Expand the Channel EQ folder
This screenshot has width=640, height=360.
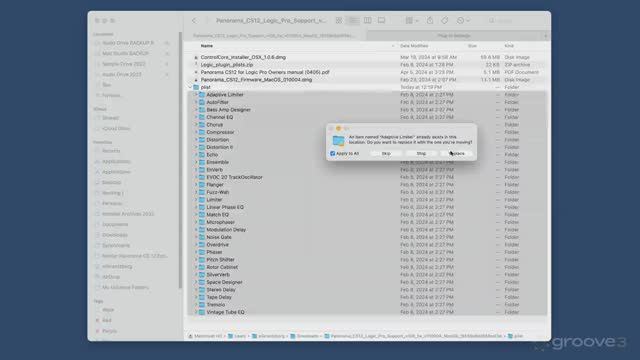(x=196, y=117)
